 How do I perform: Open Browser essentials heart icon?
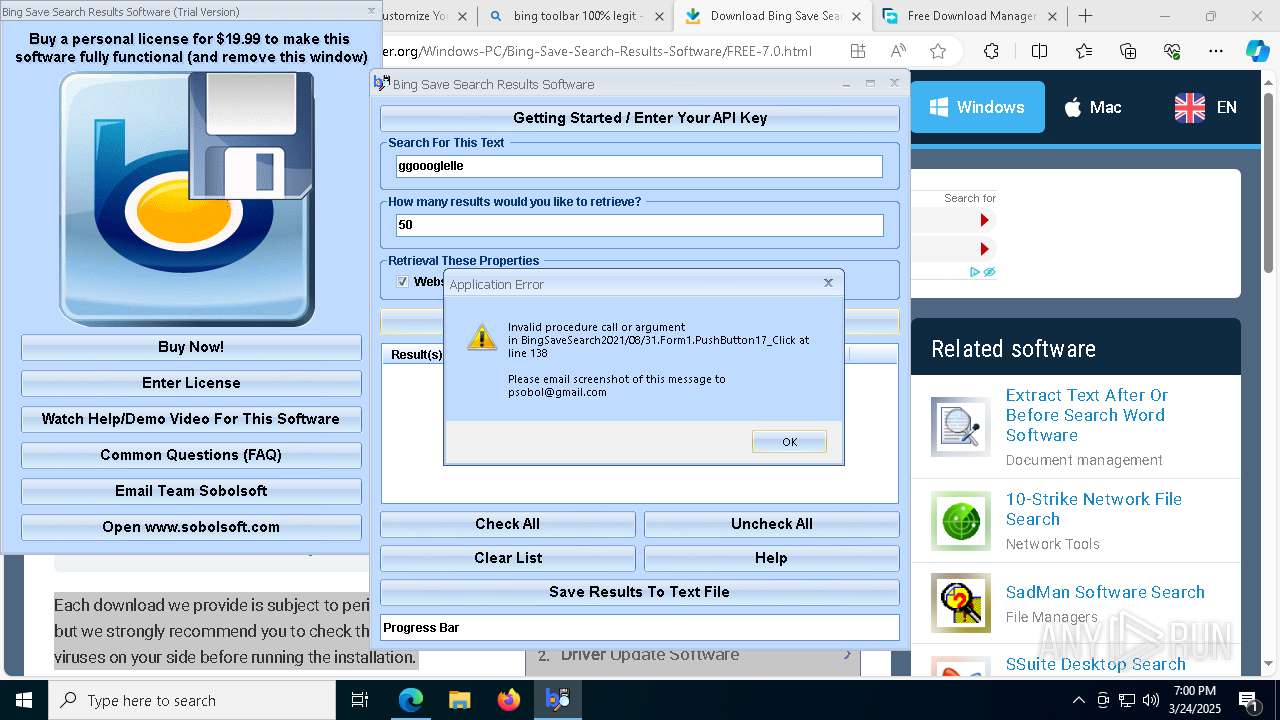[x=1172, y=51]
